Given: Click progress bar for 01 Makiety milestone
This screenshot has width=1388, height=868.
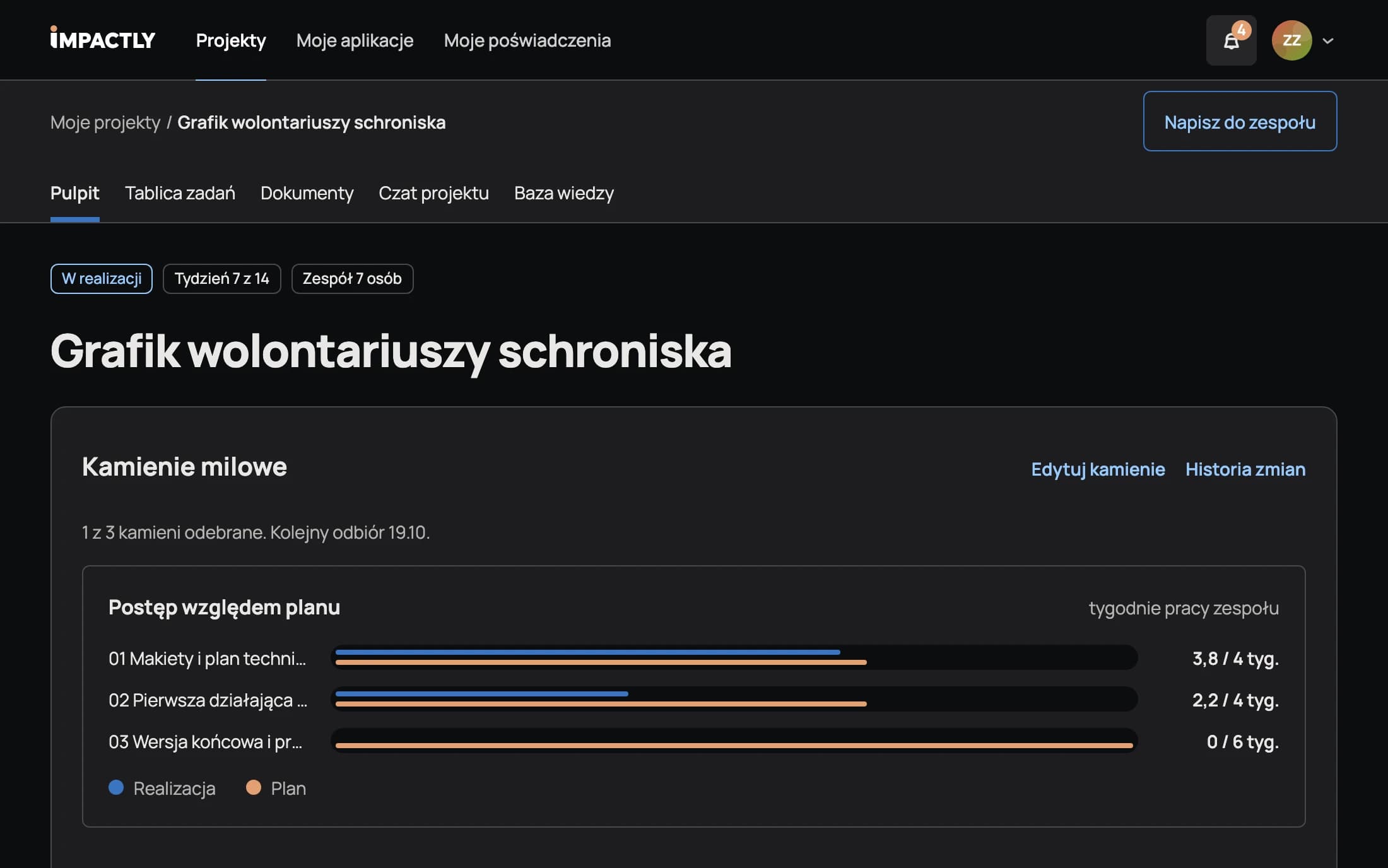Looking at the screenshot, I should (x=734, y=657).
